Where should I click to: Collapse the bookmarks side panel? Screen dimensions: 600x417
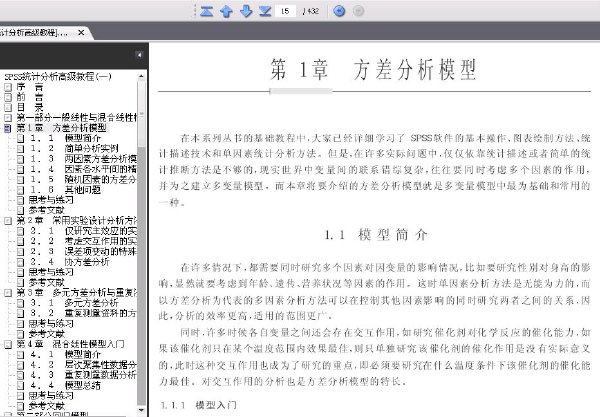140,55
